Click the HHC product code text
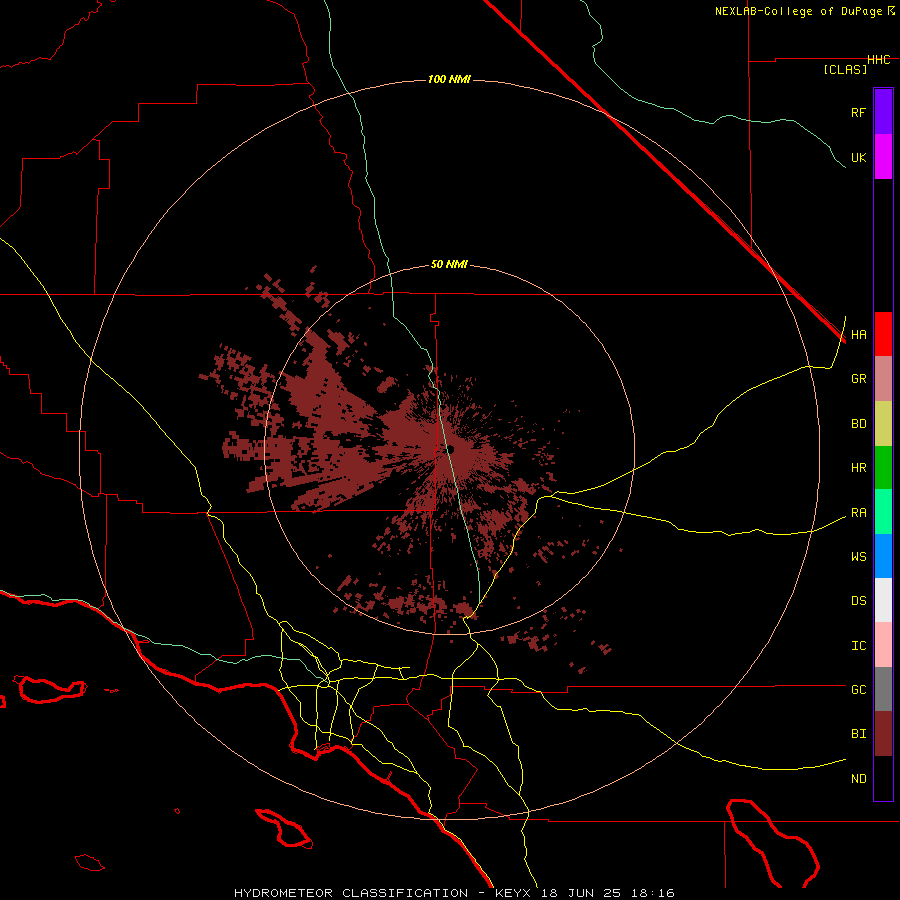The height and width of the screenshot is (900, 900). click(879, 60)
